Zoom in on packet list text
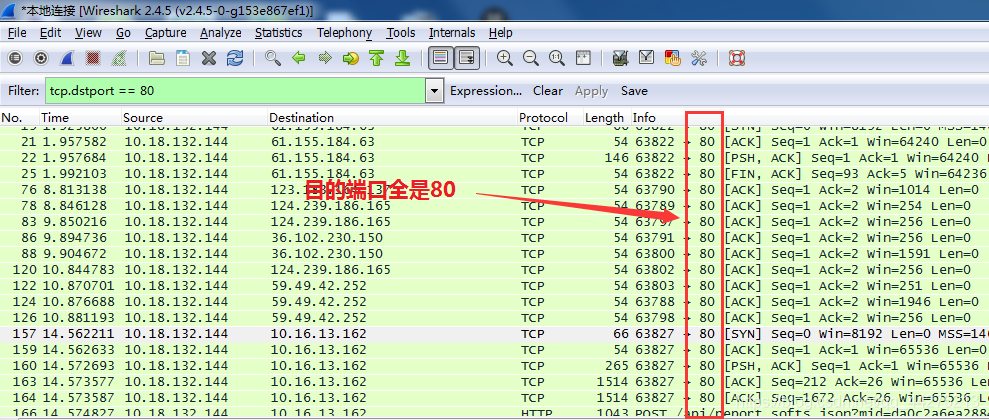The image size is (989, 420). (x=504, y=59)
